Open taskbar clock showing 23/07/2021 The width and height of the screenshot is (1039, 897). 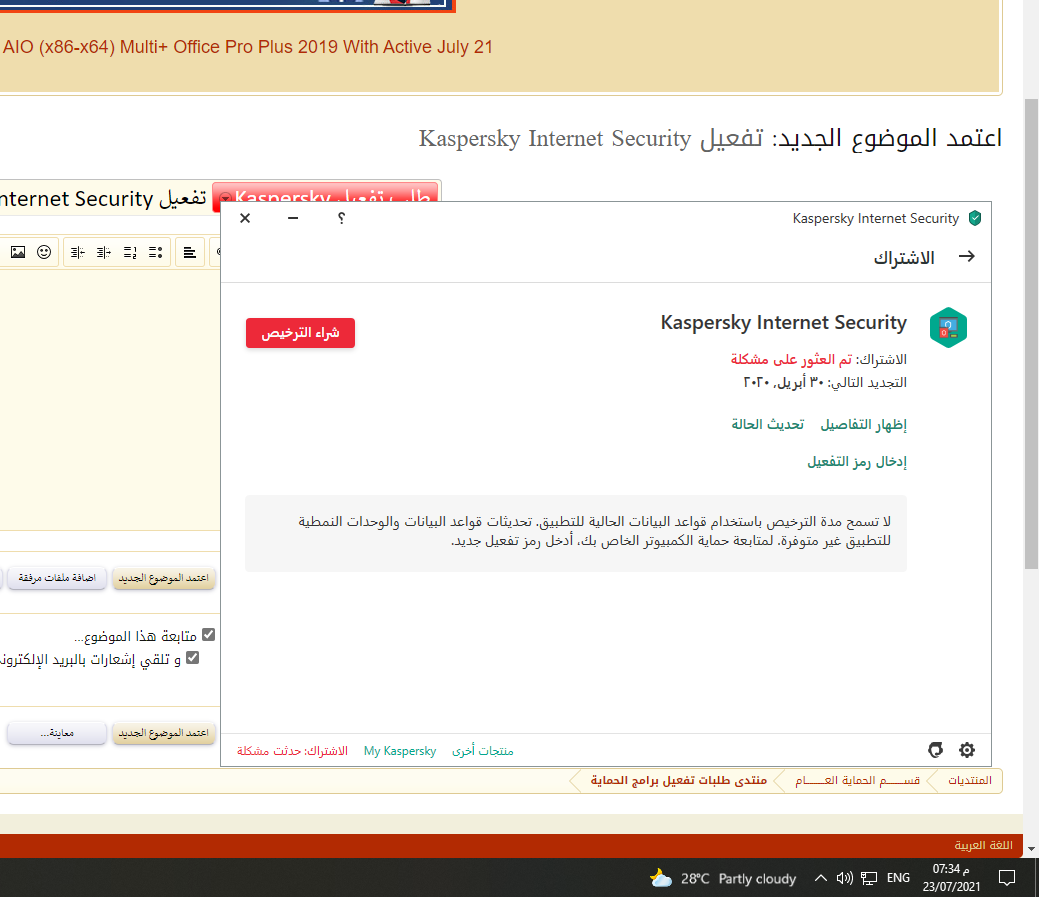951,878
